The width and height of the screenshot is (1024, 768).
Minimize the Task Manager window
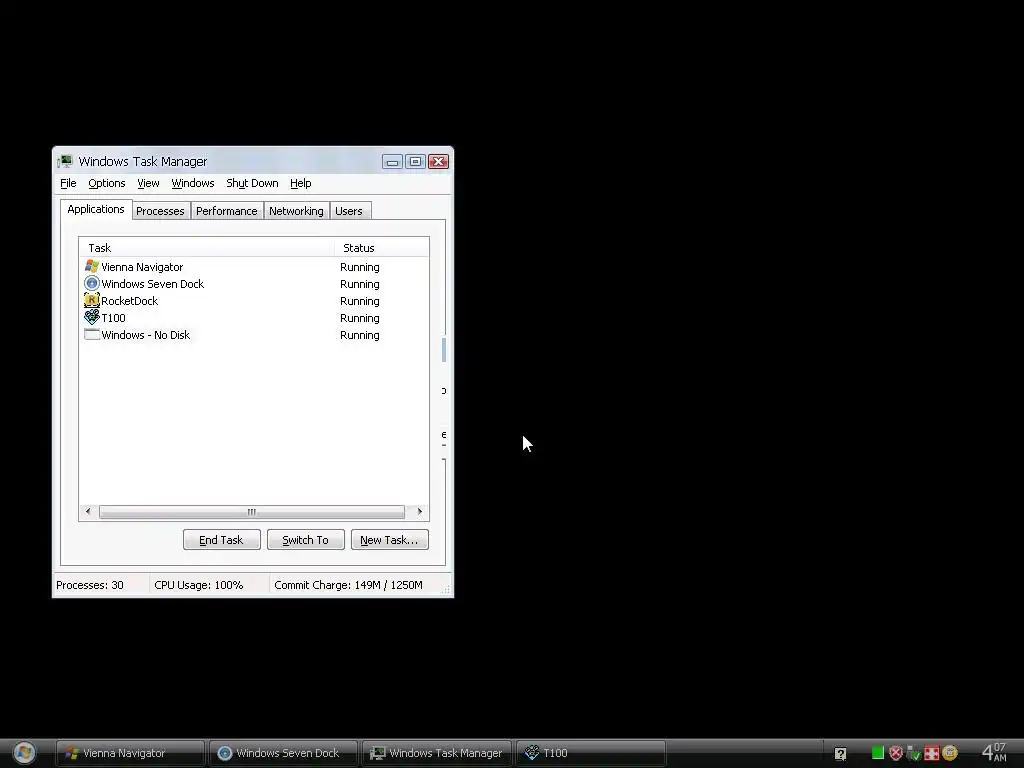pos(392,161)
